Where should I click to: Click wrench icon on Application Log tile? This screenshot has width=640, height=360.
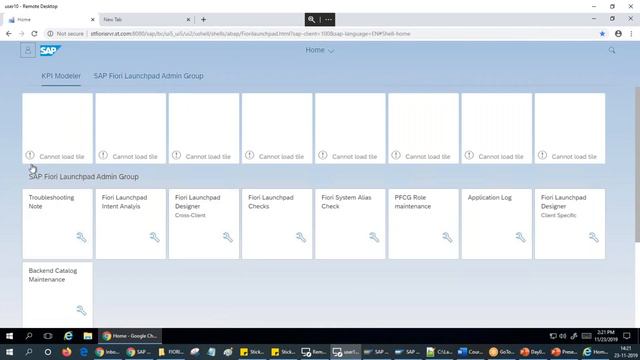point(520,238)
